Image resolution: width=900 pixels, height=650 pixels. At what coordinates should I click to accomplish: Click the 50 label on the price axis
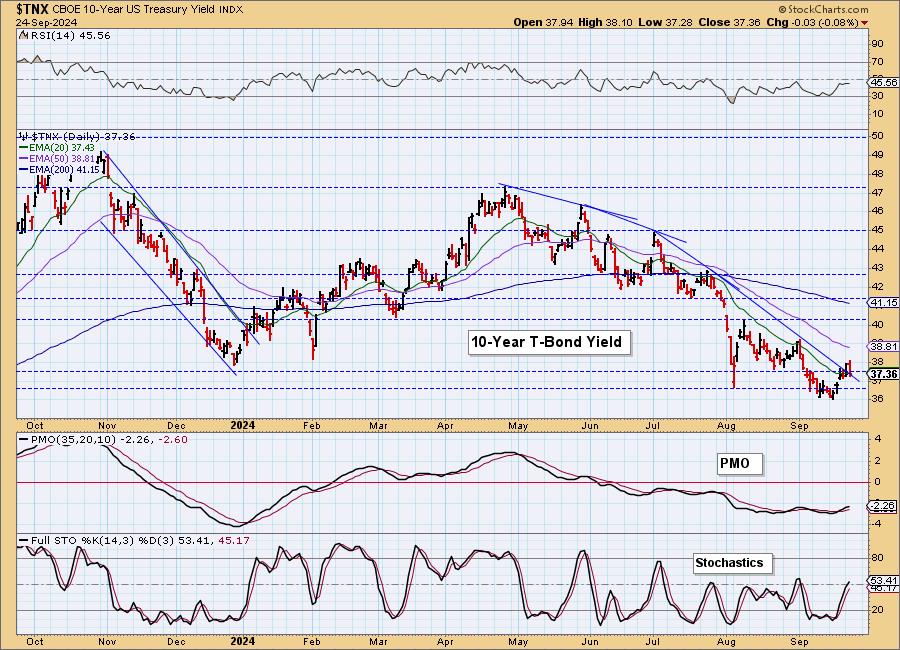(x=877, y=136)
